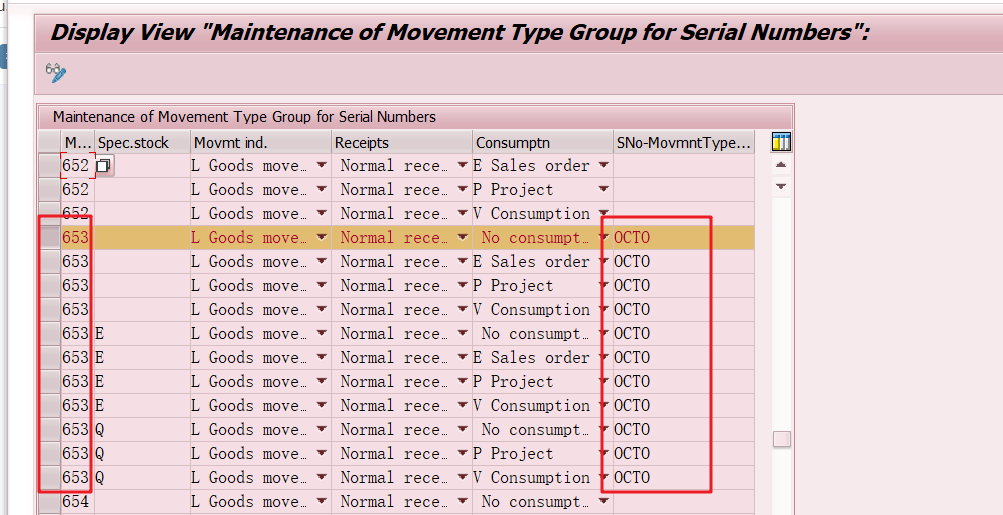The width and height of the screenshot is (1003, 515).
Task: Open Consumptn dropdown in highlighted 653 row
Action: coord(604,238)
